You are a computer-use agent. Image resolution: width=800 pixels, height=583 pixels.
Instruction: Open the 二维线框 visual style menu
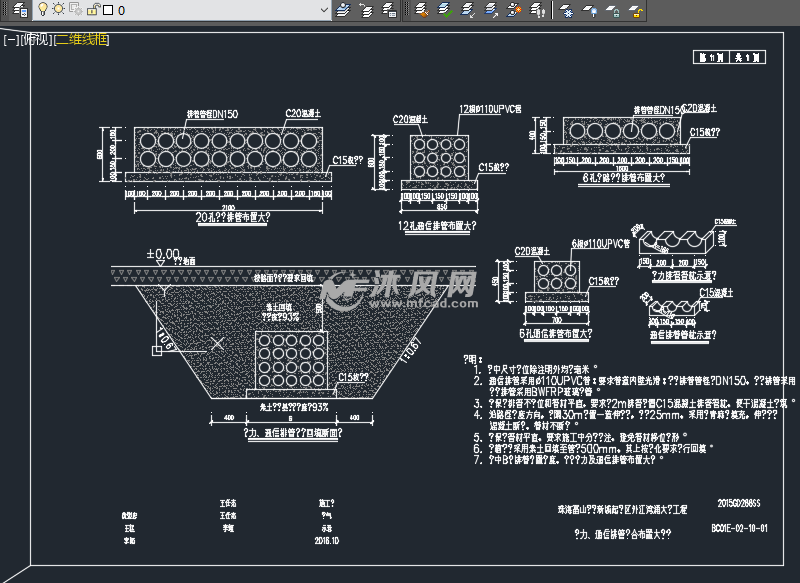(82, 40)
